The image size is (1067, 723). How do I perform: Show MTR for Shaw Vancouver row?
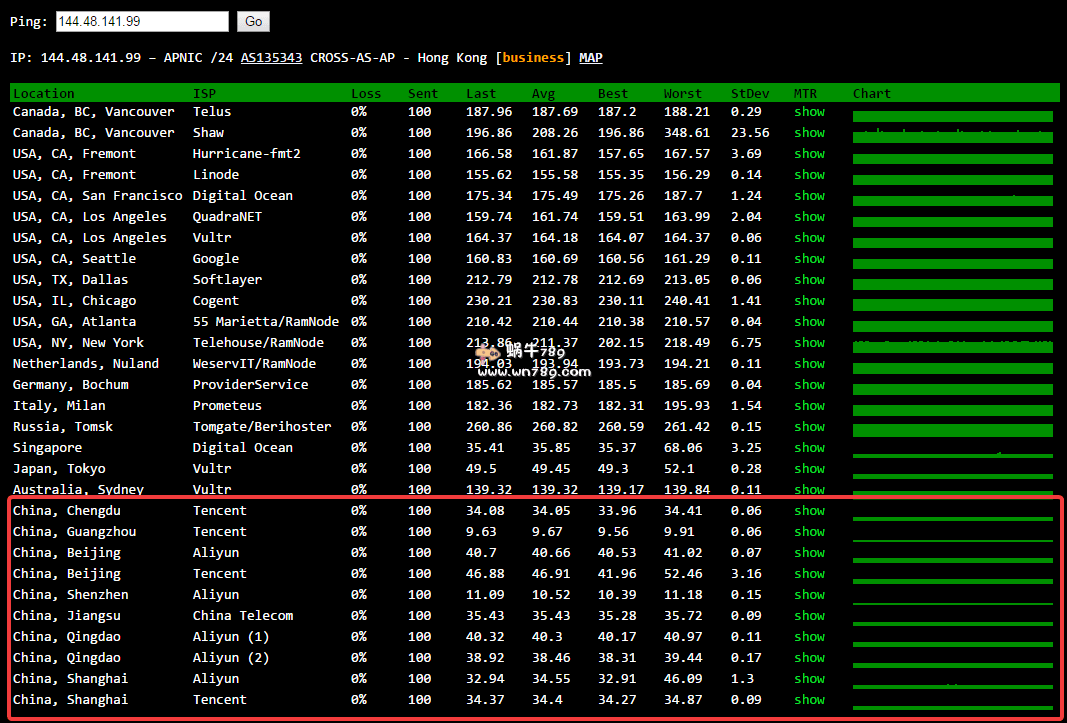click(x=809, y=133)
